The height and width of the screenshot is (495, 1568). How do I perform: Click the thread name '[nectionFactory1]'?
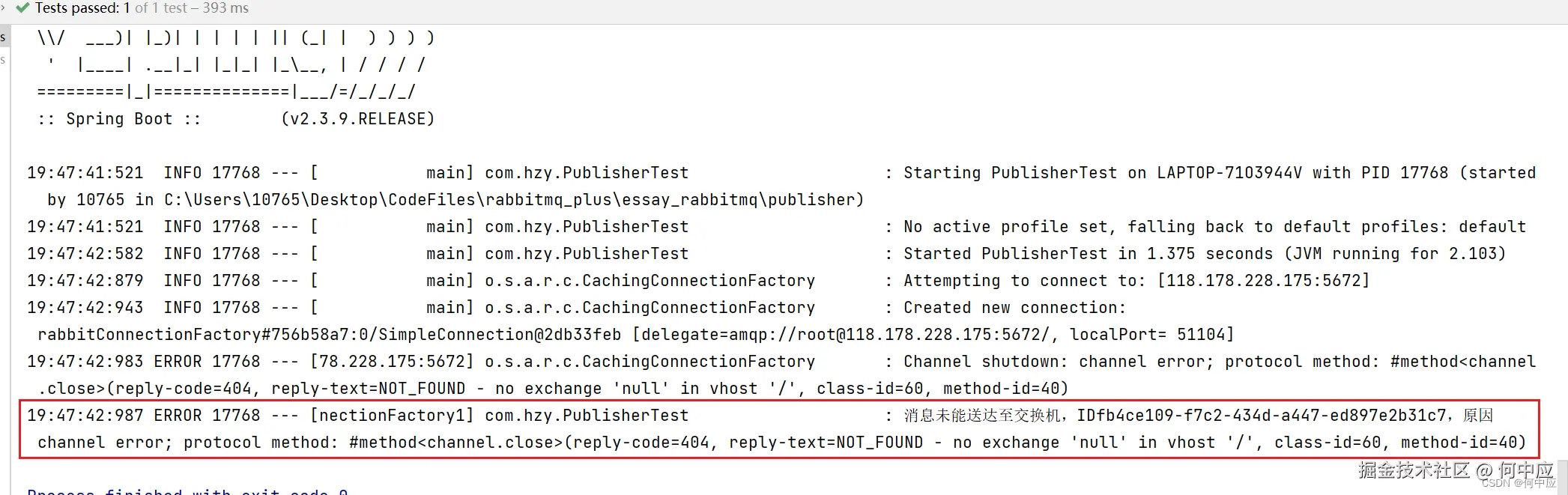(393, 416)
